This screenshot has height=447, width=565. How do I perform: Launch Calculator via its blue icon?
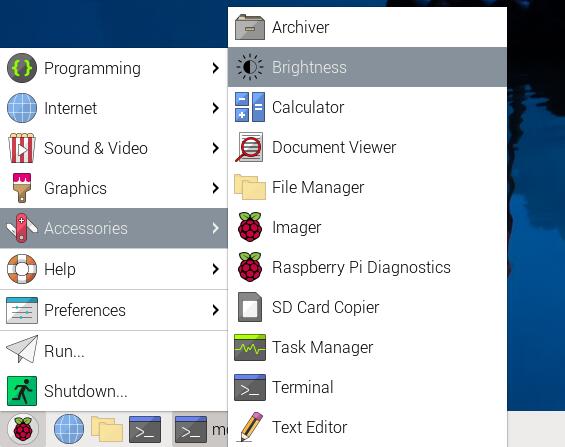[x=250, y=107]
